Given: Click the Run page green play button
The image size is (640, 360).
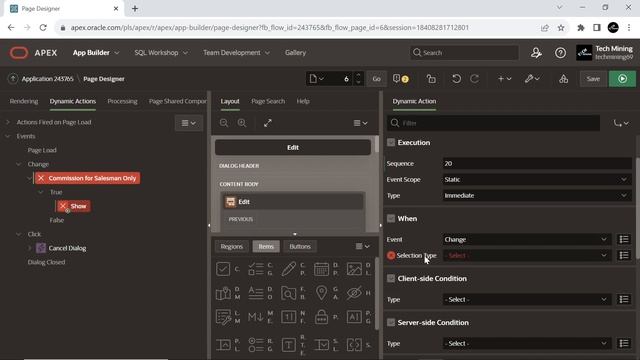Looking at the screenshot, I should 622,79.
